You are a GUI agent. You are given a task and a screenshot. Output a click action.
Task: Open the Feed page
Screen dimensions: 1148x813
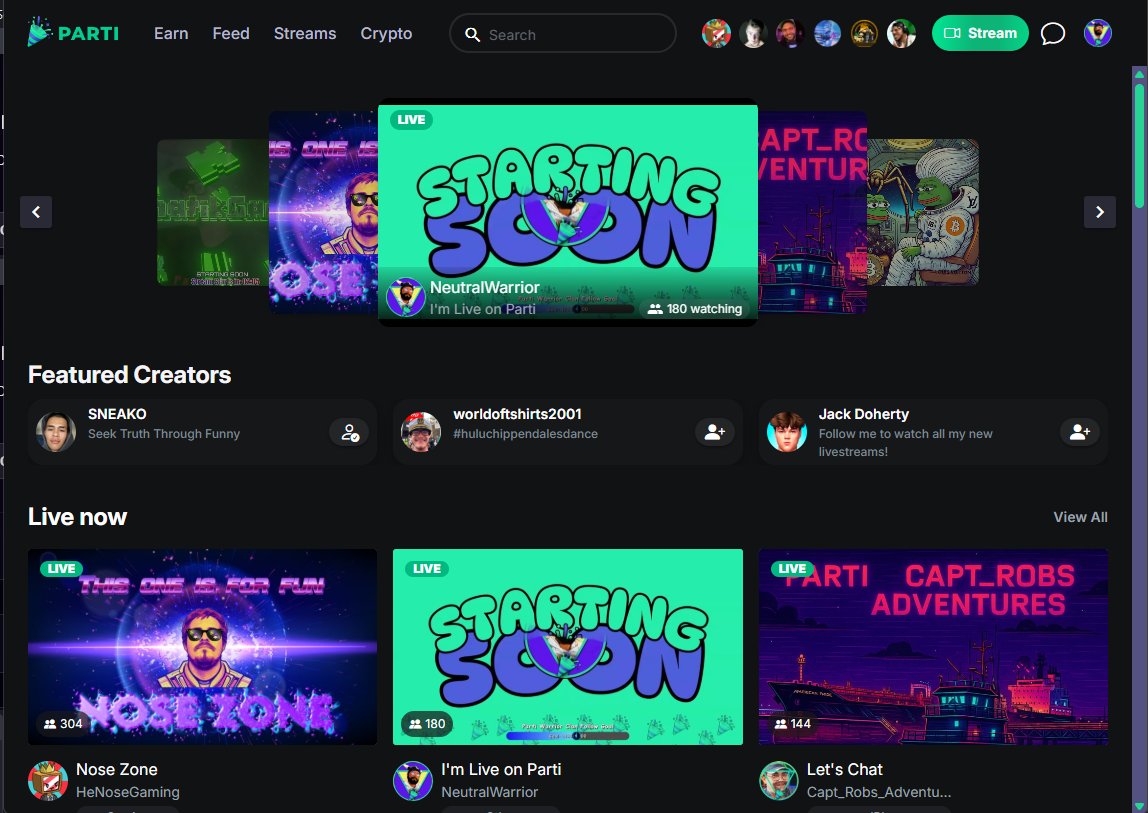click(x=231, y=34)
